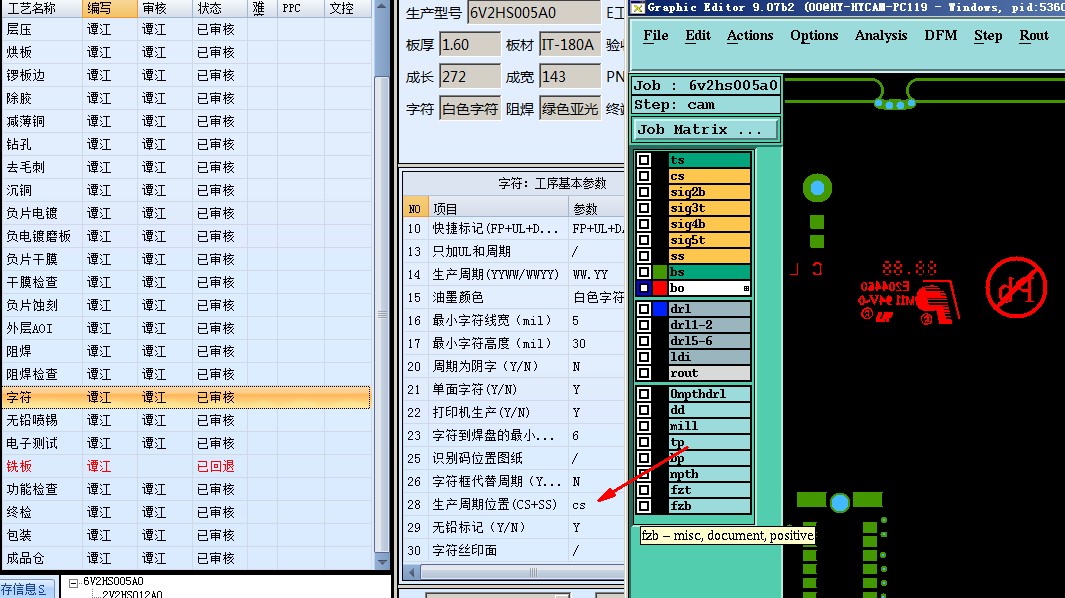This screenshot has height=598, width=1065.
Task: Select the bo layer name
Action: point(709,288)
